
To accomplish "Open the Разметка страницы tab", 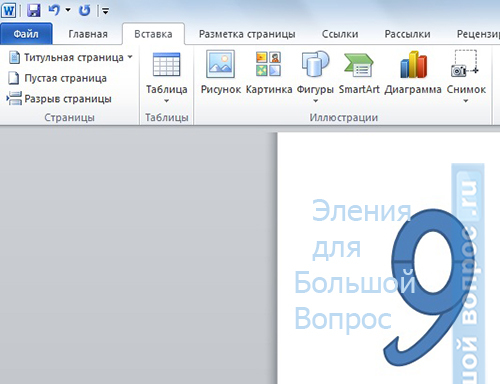I will tap(247, 34).
